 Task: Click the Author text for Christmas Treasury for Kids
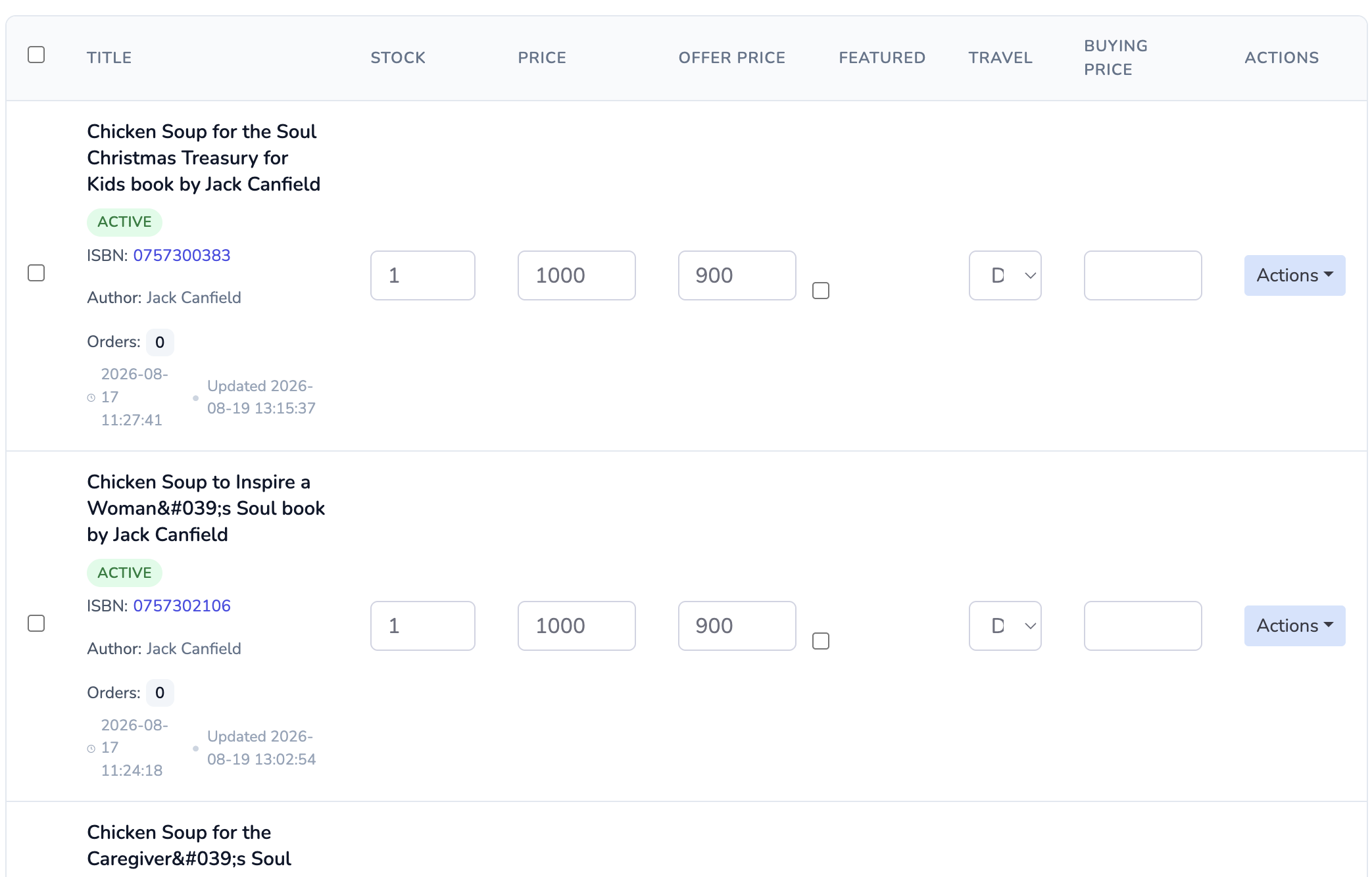[164, 298]
